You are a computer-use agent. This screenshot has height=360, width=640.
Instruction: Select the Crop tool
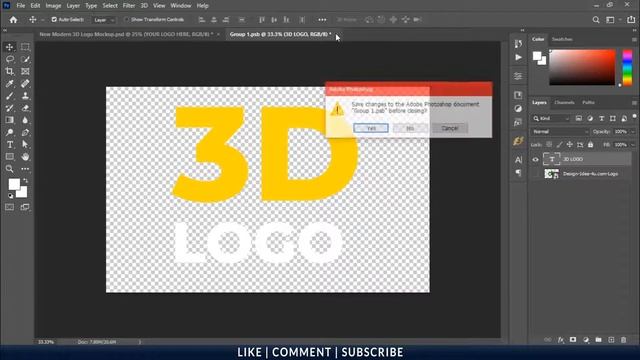pyautogui.click(x=9, y=71)
